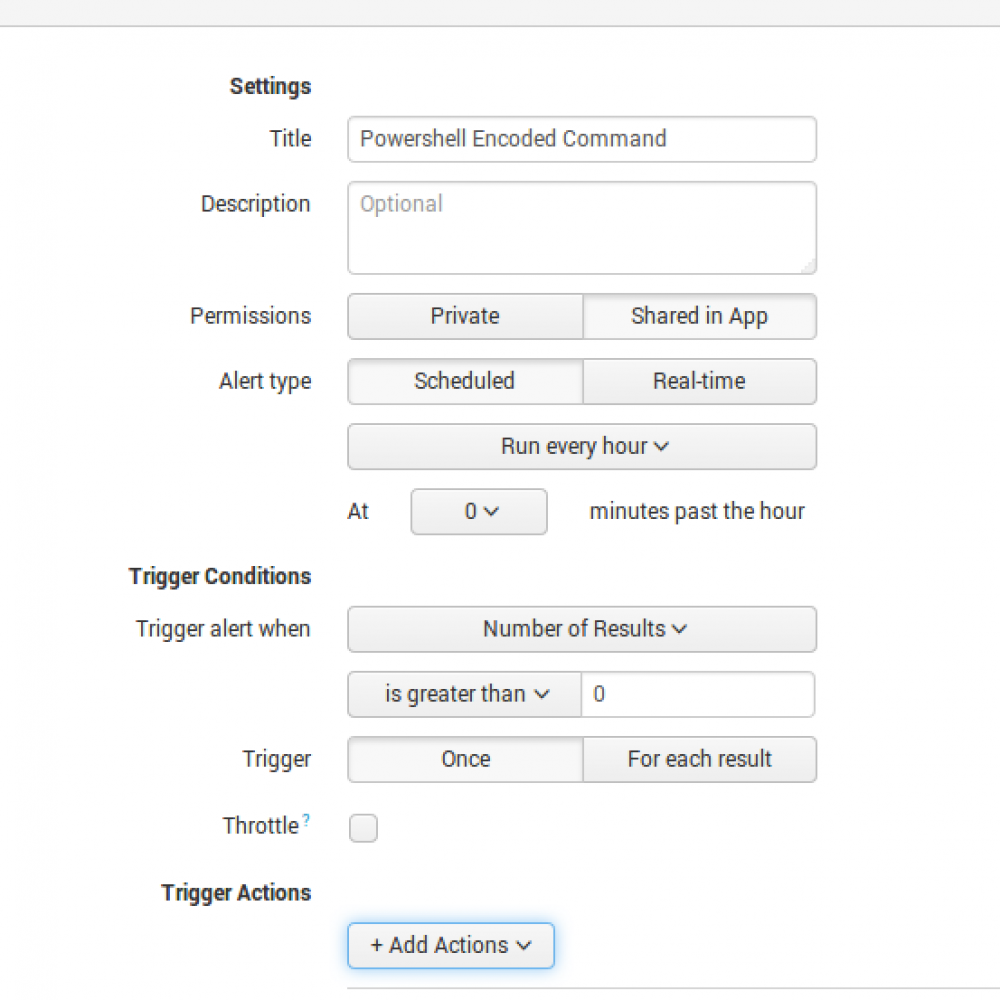Screen dimensions: 1000x1000
Task: Set Permissions to Private
Action: 465,316
